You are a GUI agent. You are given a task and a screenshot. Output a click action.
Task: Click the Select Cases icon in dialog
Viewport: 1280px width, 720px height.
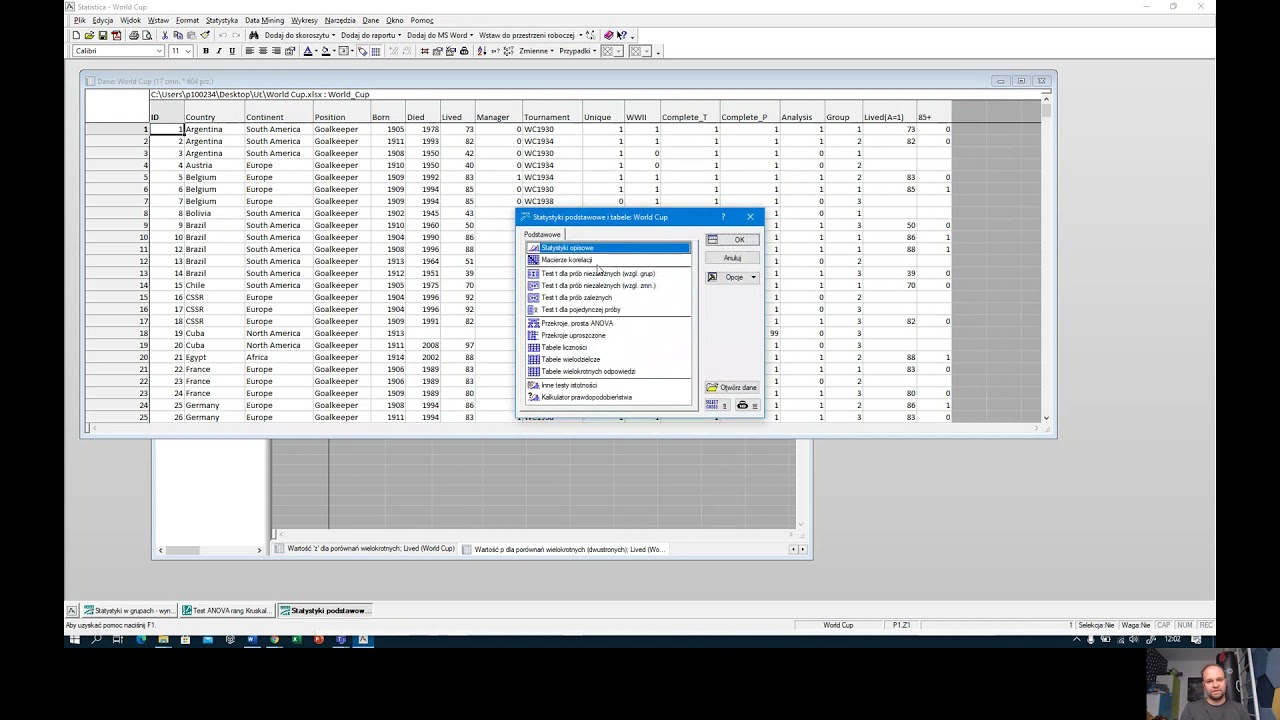[712, 405]
